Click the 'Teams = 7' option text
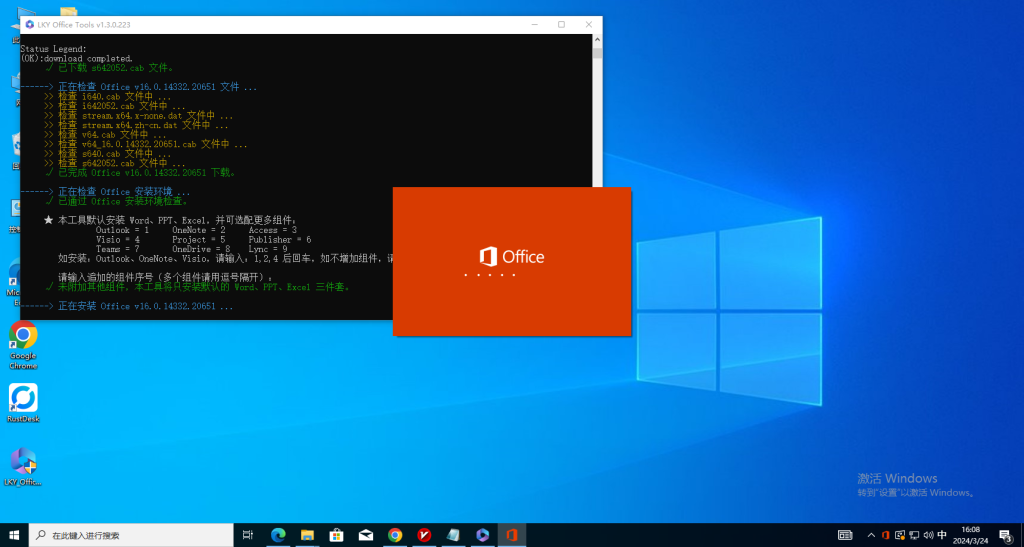 pyautogui.click(x=118, y=249)
